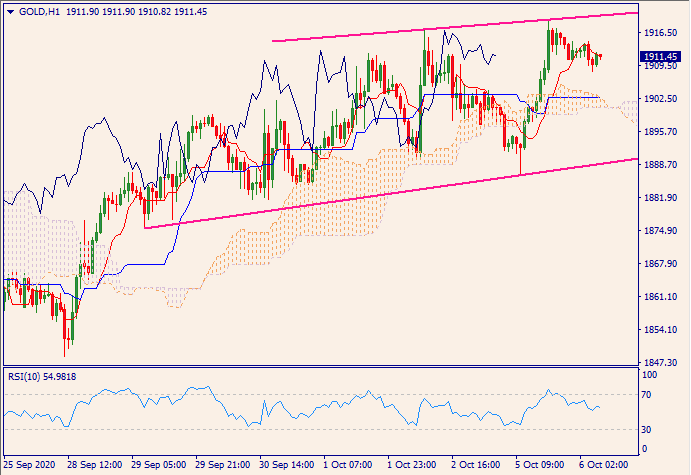Click the 28 Sep 12:00 time label
The width and height of the screenshot is (691, 475).
pyautogui.click(x=95, y=466)
